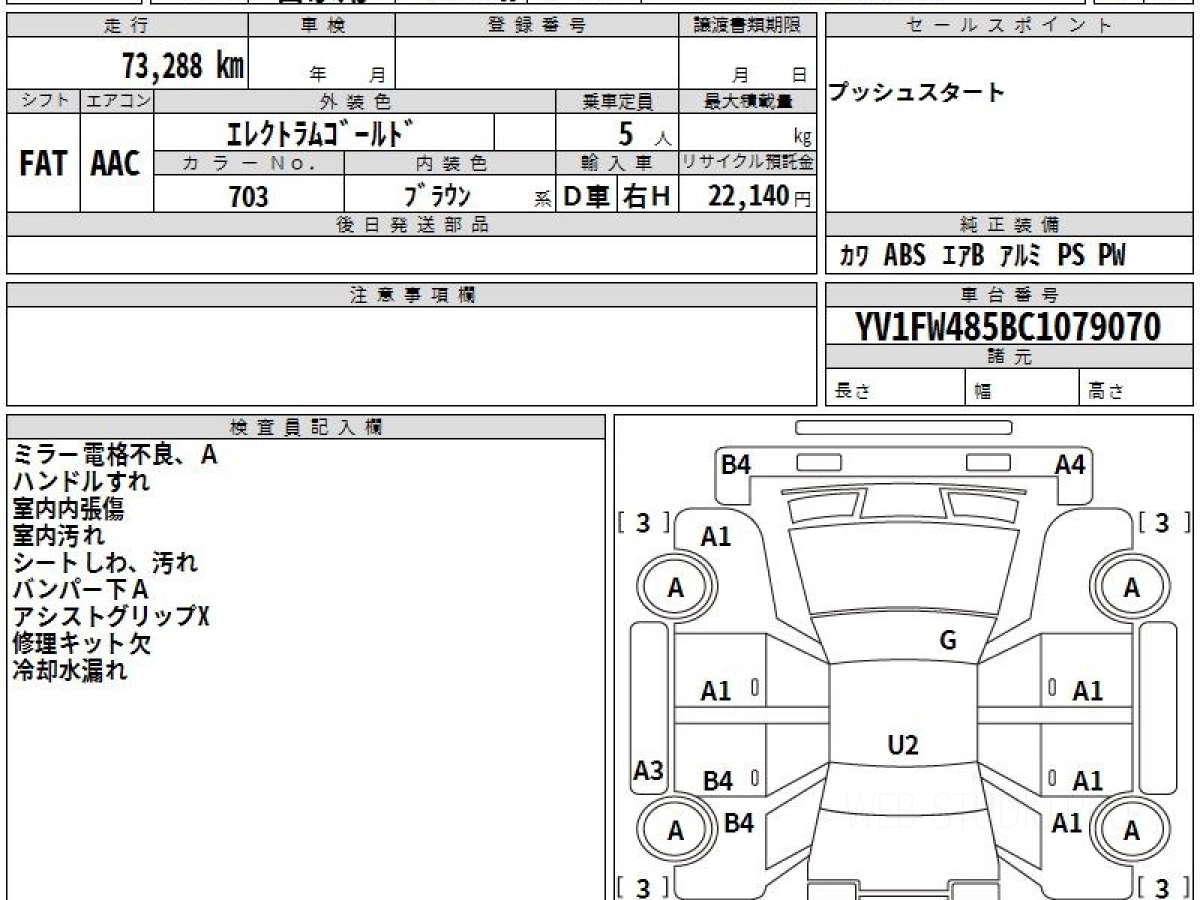Viewport: 1200px width, 900px height.
Task: Click the exterior color エレクトラムゴールド
Action: [321, 132]
